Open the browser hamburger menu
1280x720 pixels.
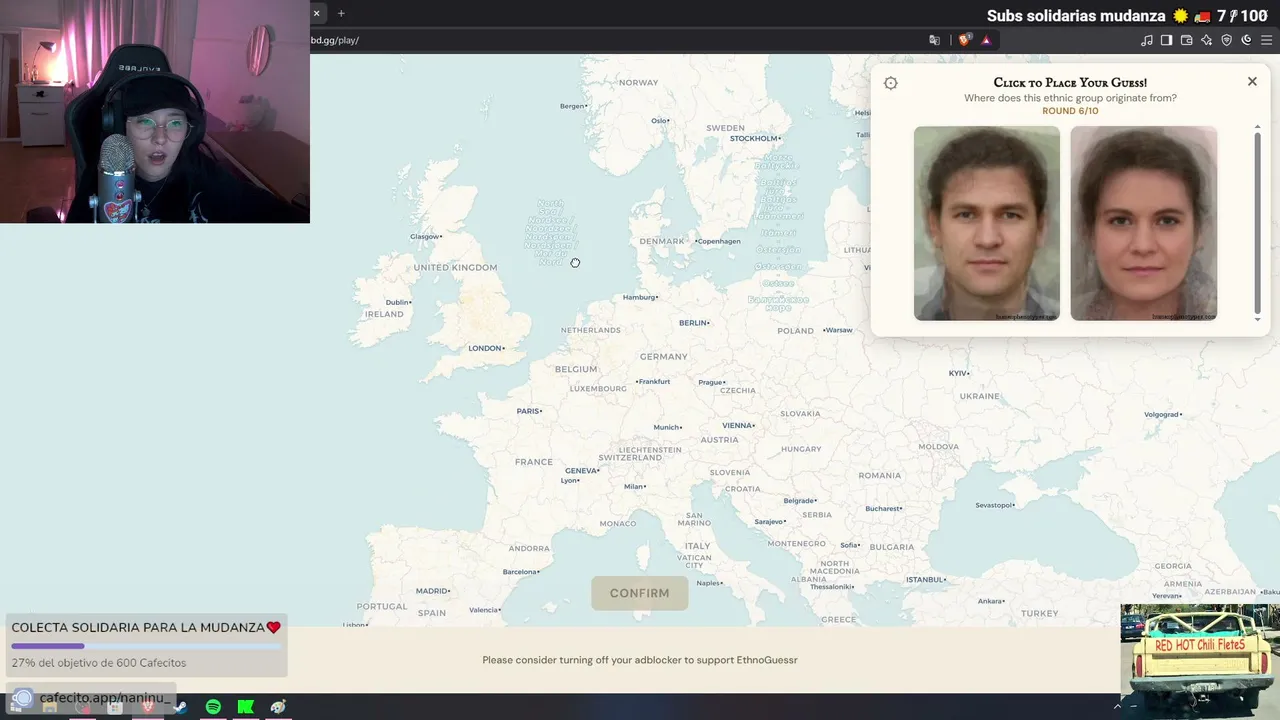click(1267, 40)
